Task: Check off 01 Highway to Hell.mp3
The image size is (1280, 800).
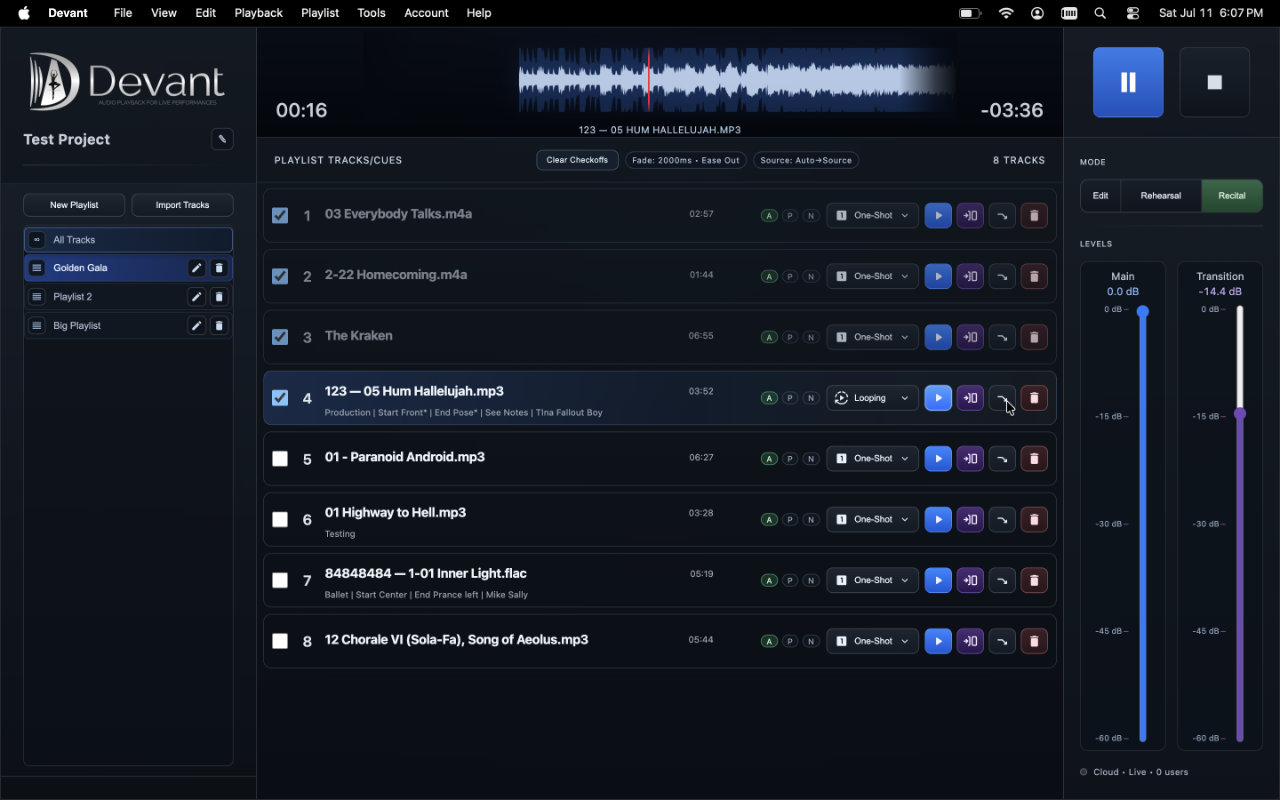Action: (x=280, y=519)
